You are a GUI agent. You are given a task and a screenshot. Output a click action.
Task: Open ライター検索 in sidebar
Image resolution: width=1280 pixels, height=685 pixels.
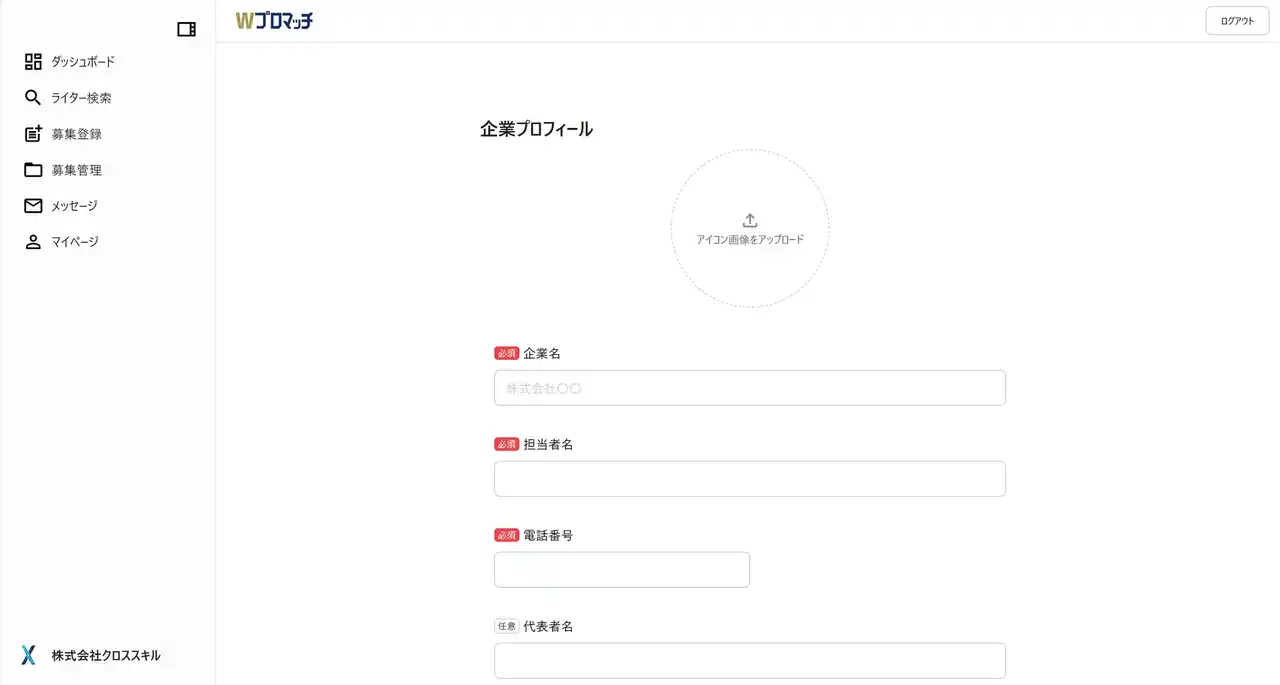tap(81, 98)
